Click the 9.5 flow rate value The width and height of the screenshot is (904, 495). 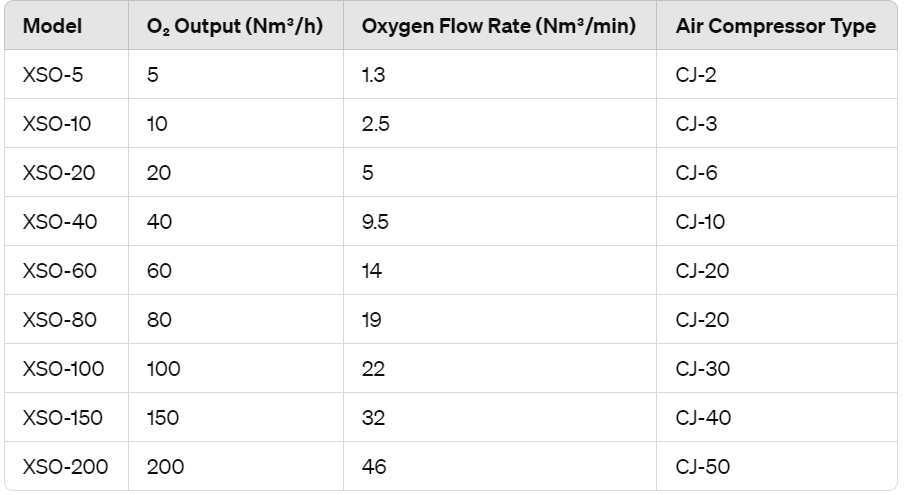coord(375,222)
